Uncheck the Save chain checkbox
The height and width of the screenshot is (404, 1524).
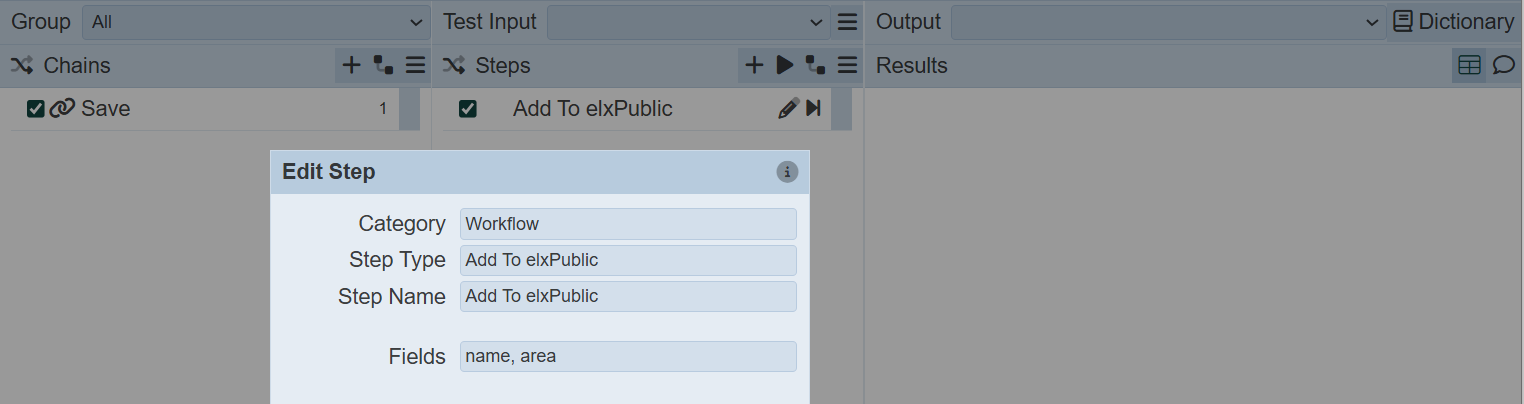pyautogui.click(x=36, y=109)
